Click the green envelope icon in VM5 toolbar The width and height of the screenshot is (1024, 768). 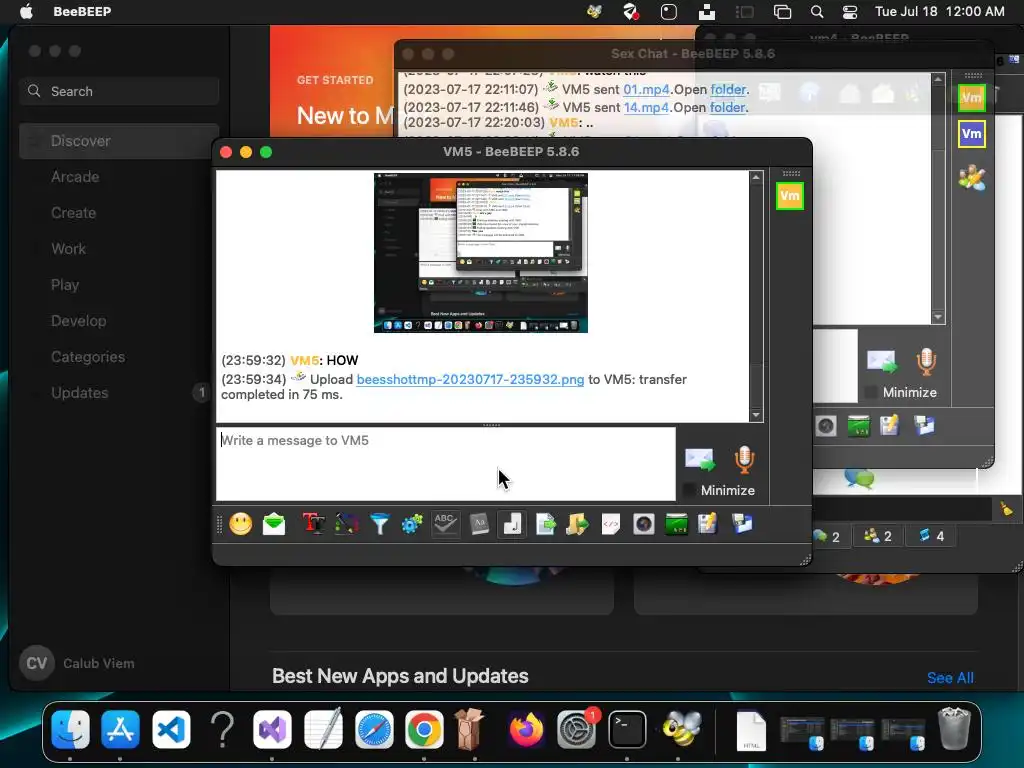point(274,524)
